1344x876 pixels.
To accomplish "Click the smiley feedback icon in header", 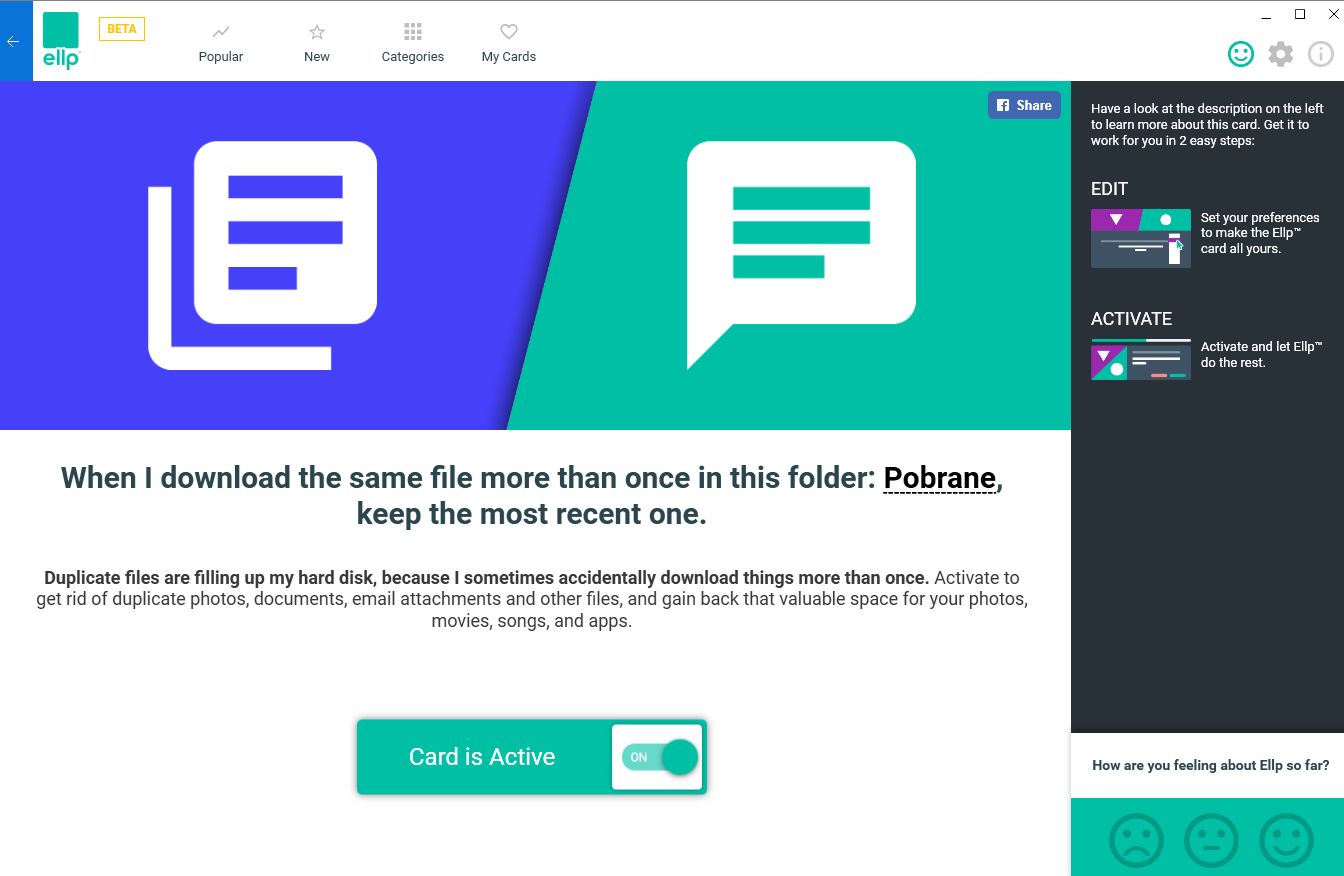I will pos(1241,54).
